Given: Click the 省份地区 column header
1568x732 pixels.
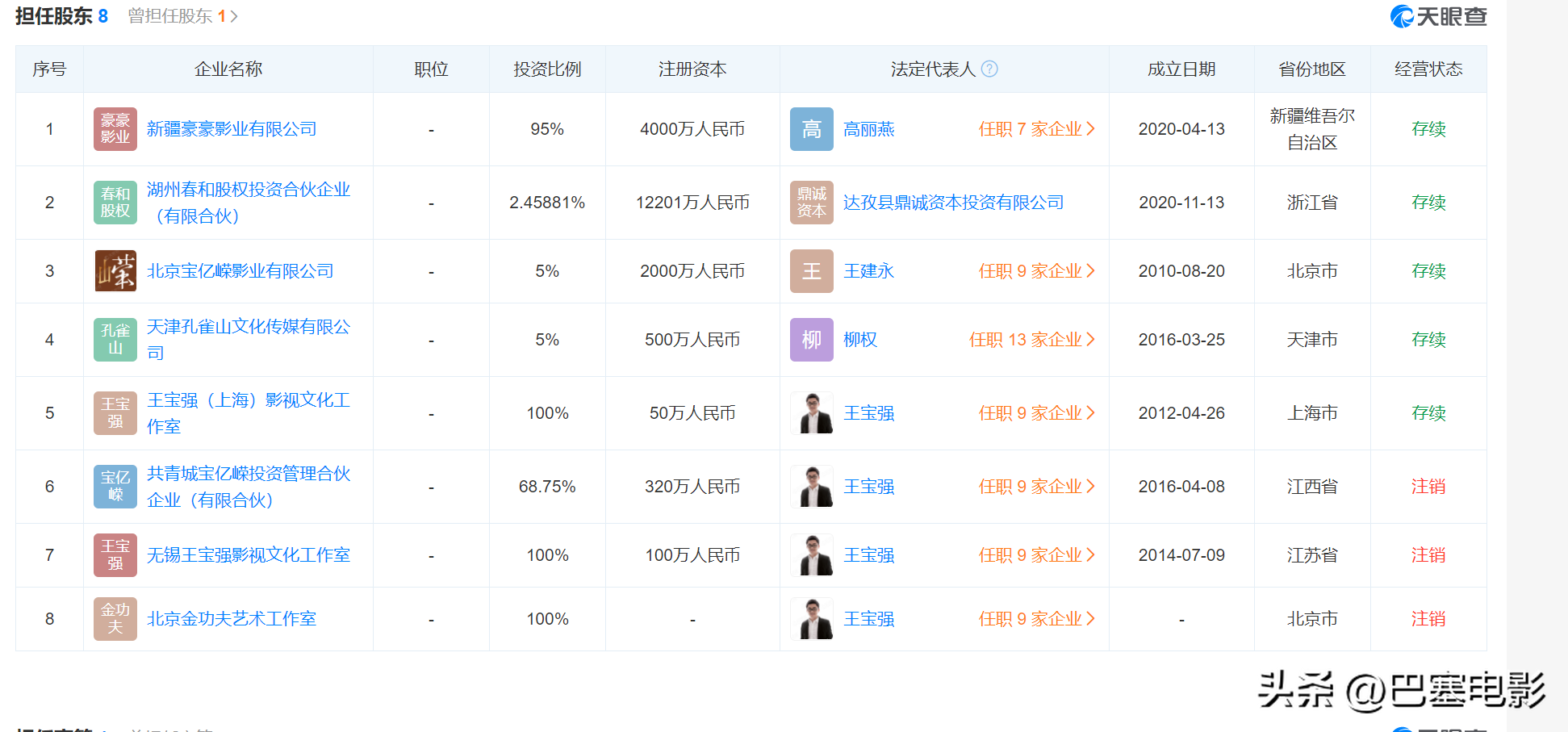Looking at the screenshot, I should [1312, 69].
